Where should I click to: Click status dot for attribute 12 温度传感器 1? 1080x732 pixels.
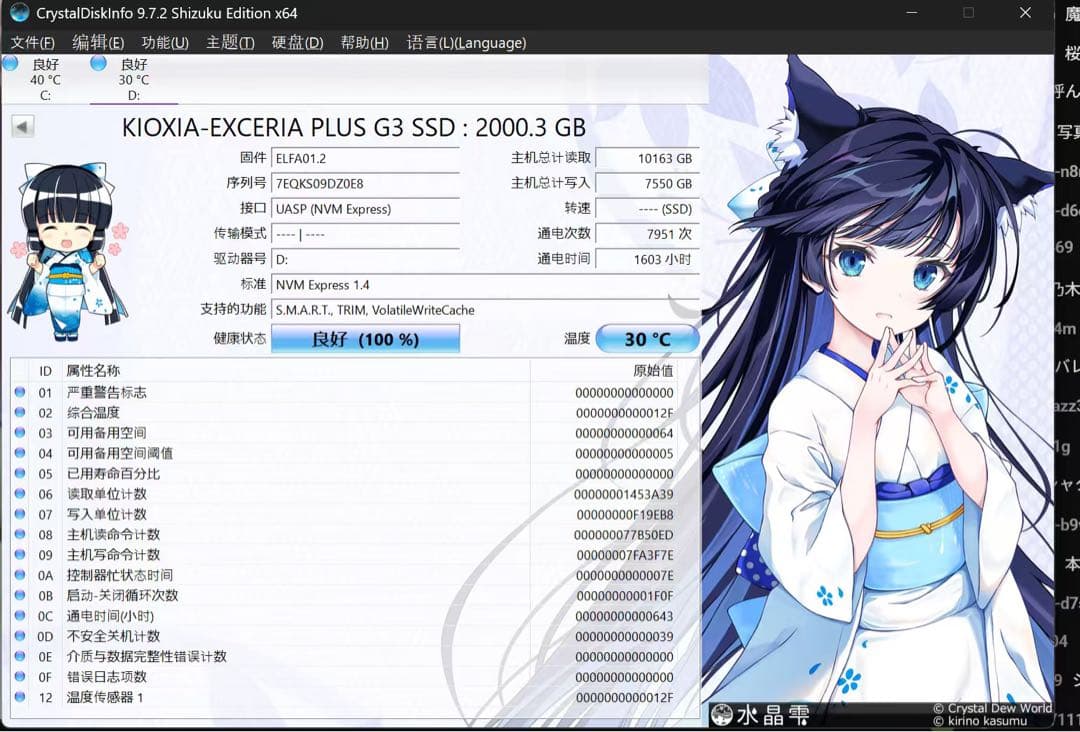click(20, 697)
